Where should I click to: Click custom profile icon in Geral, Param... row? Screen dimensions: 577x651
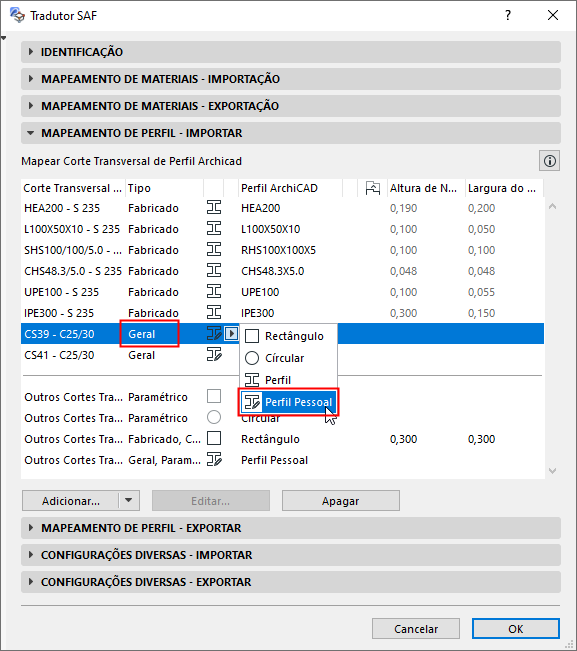point(214,459)
